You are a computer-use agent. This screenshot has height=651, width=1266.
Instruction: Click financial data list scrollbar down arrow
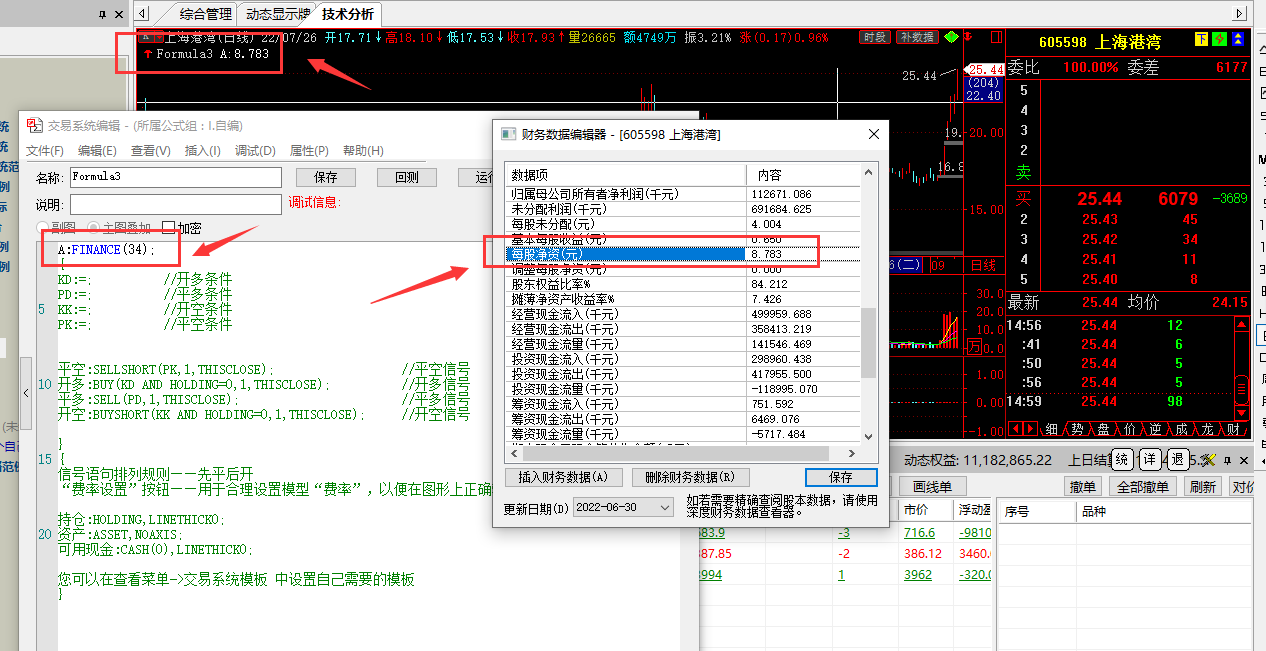tap(868, 435)
